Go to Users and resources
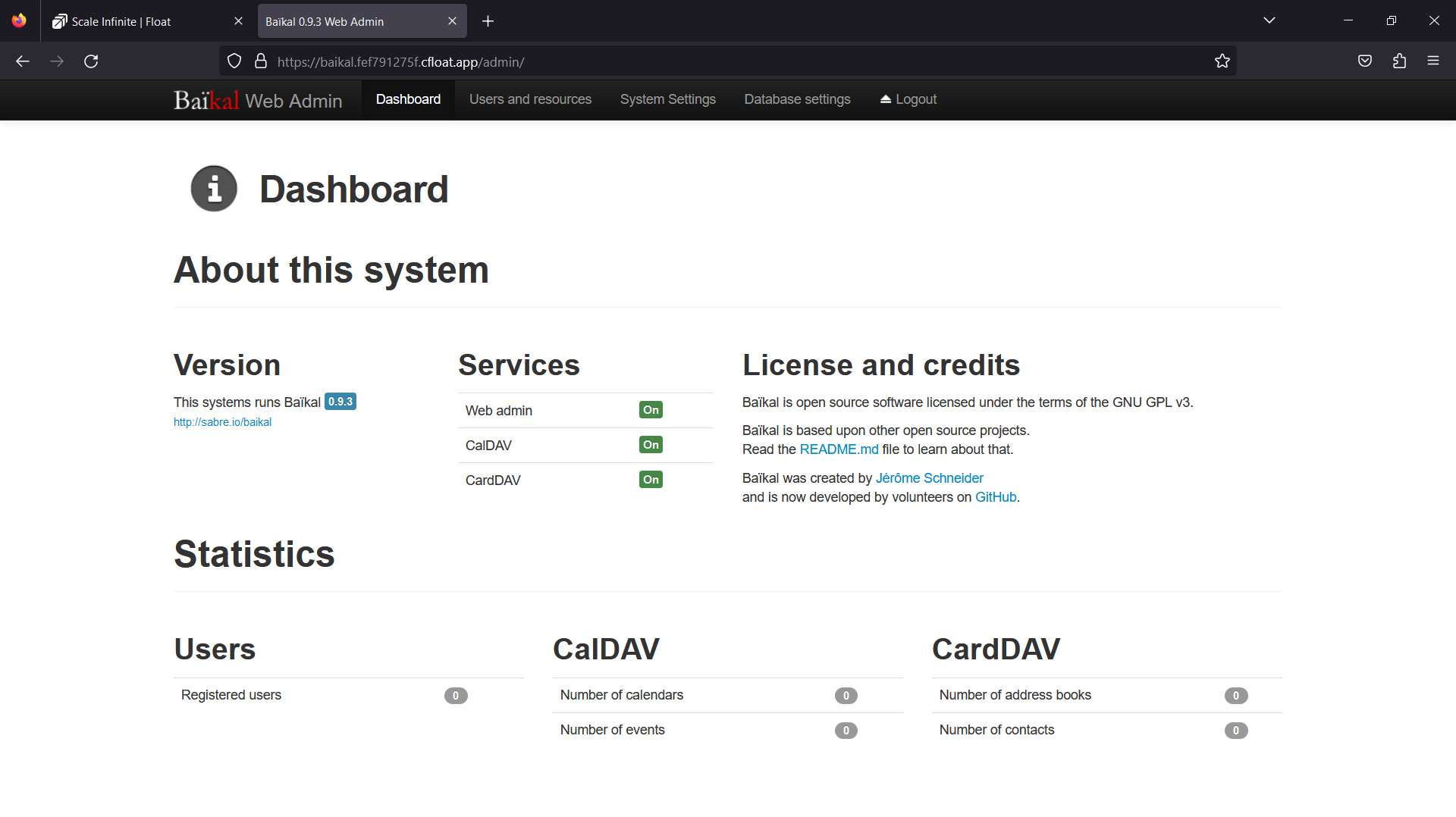 click(530, 99)
